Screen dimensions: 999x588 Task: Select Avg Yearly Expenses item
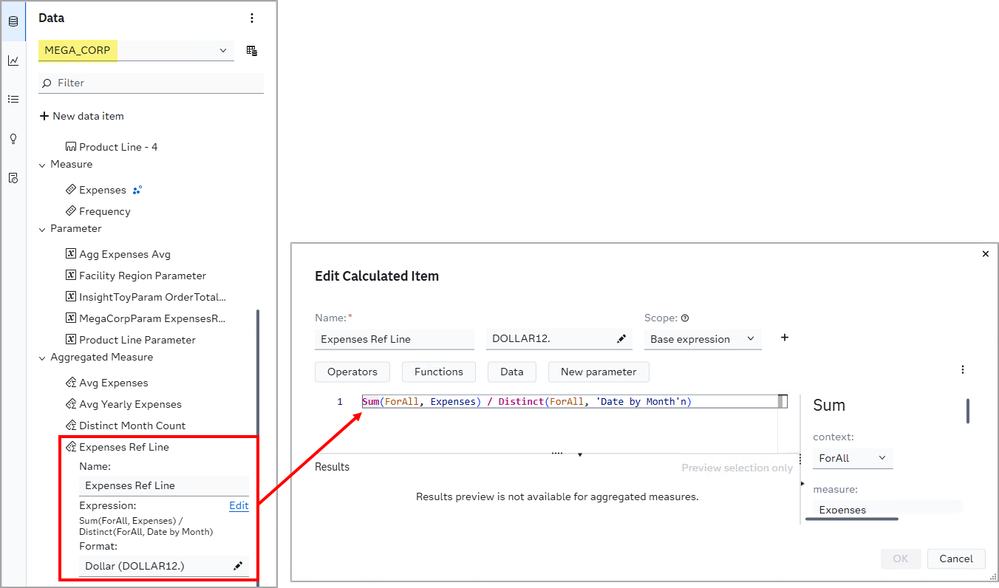point(124,405)
